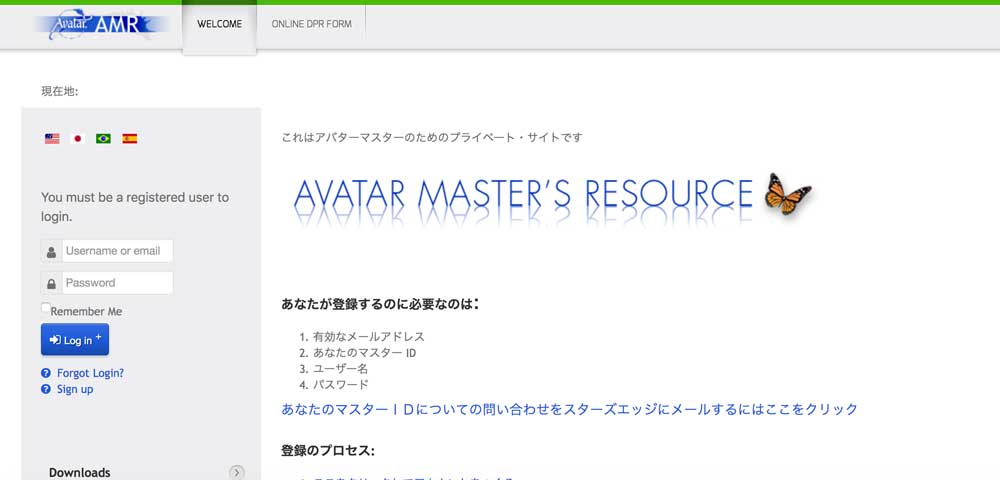Open the Master ID inquiry email link

click(x=570, y=409)
